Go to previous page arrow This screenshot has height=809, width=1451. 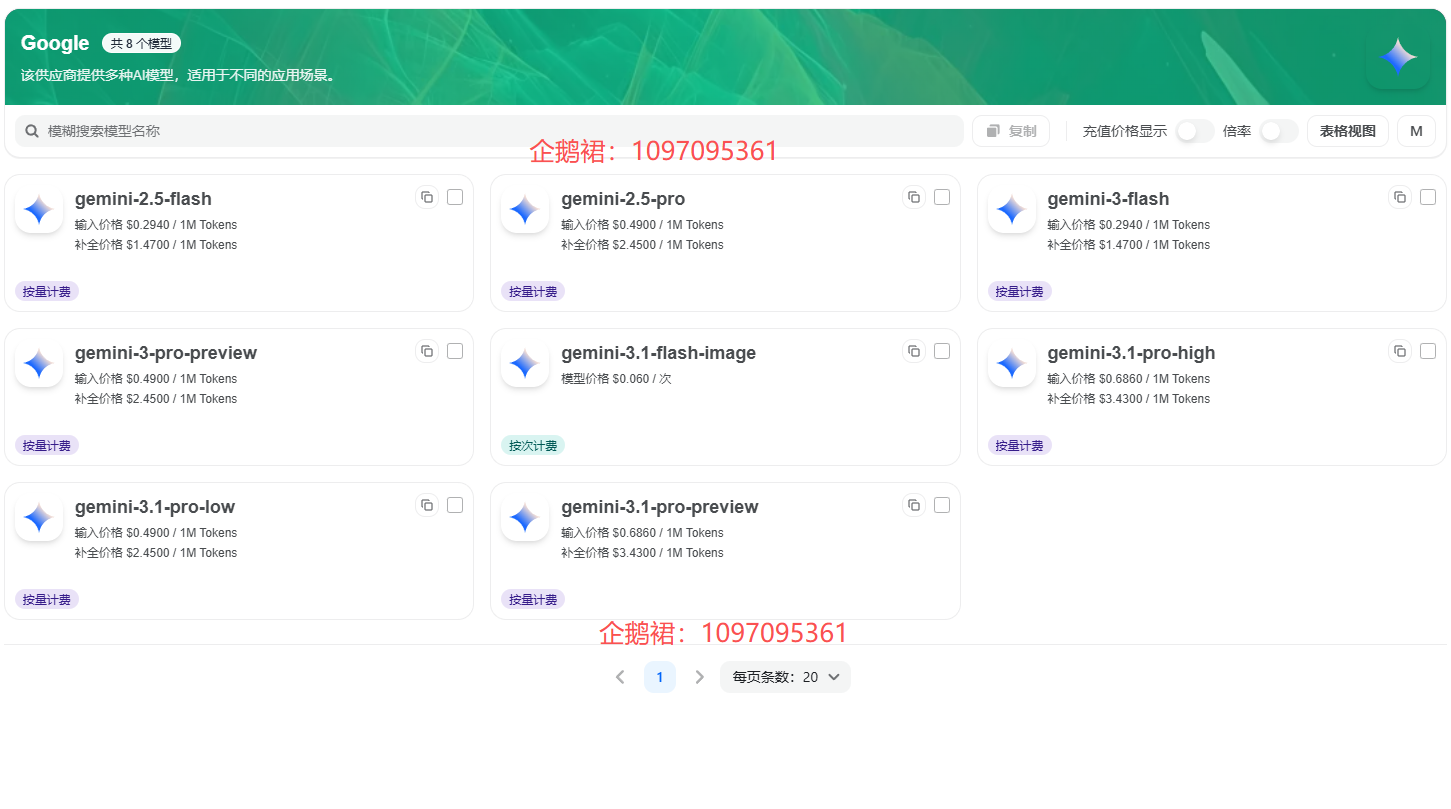pyautogui.click(x=620, y=677)
